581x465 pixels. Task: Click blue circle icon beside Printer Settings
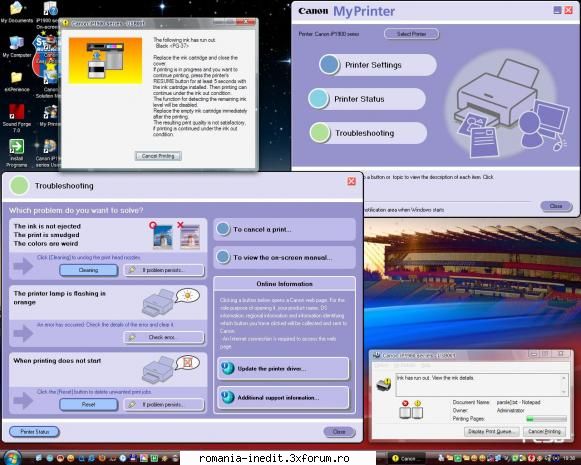(x=329, y=65)
